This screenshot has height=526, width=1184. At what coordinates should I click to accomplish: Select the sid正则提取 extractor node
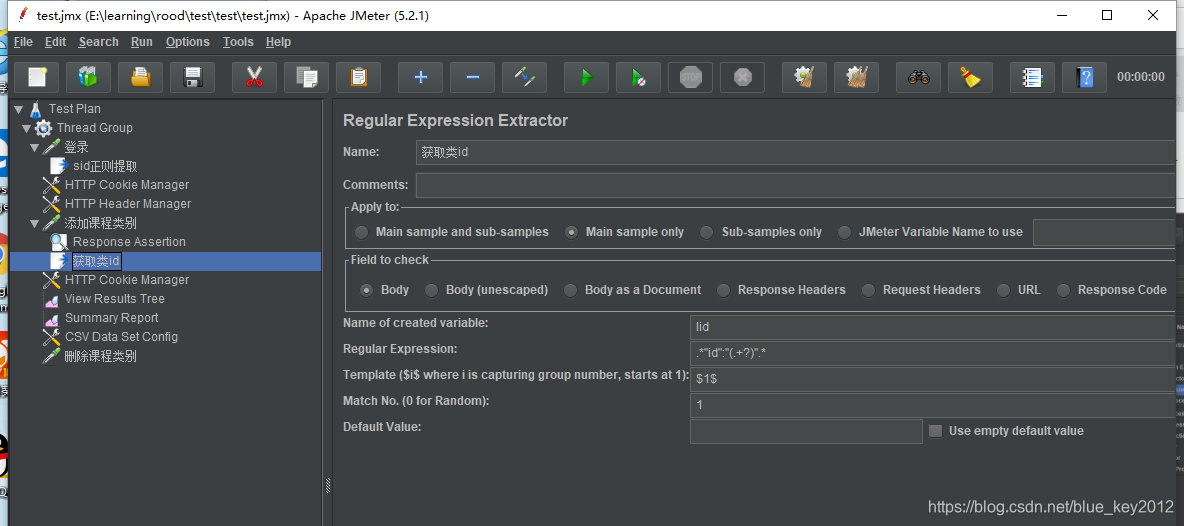coord(105,166)
